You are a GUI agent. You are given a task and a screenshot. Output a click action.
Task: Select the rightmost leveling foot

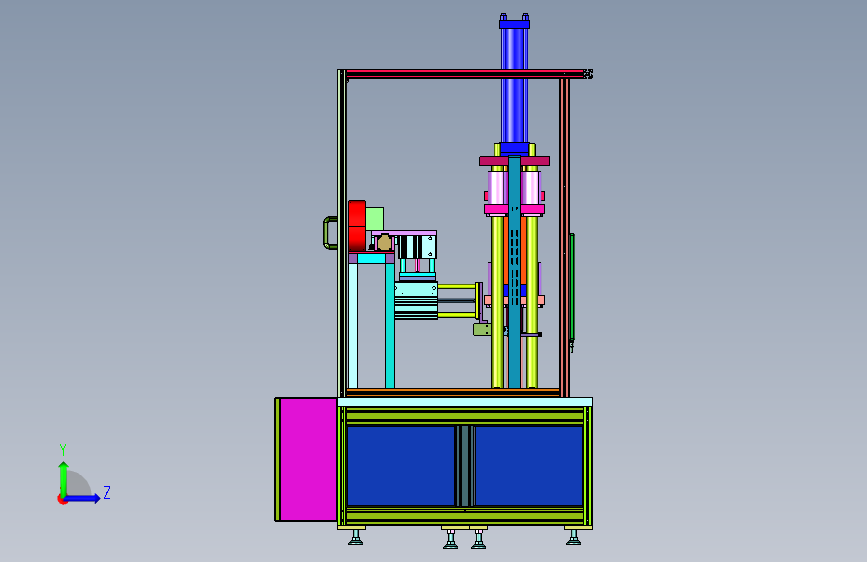click(x=573, y=538)
